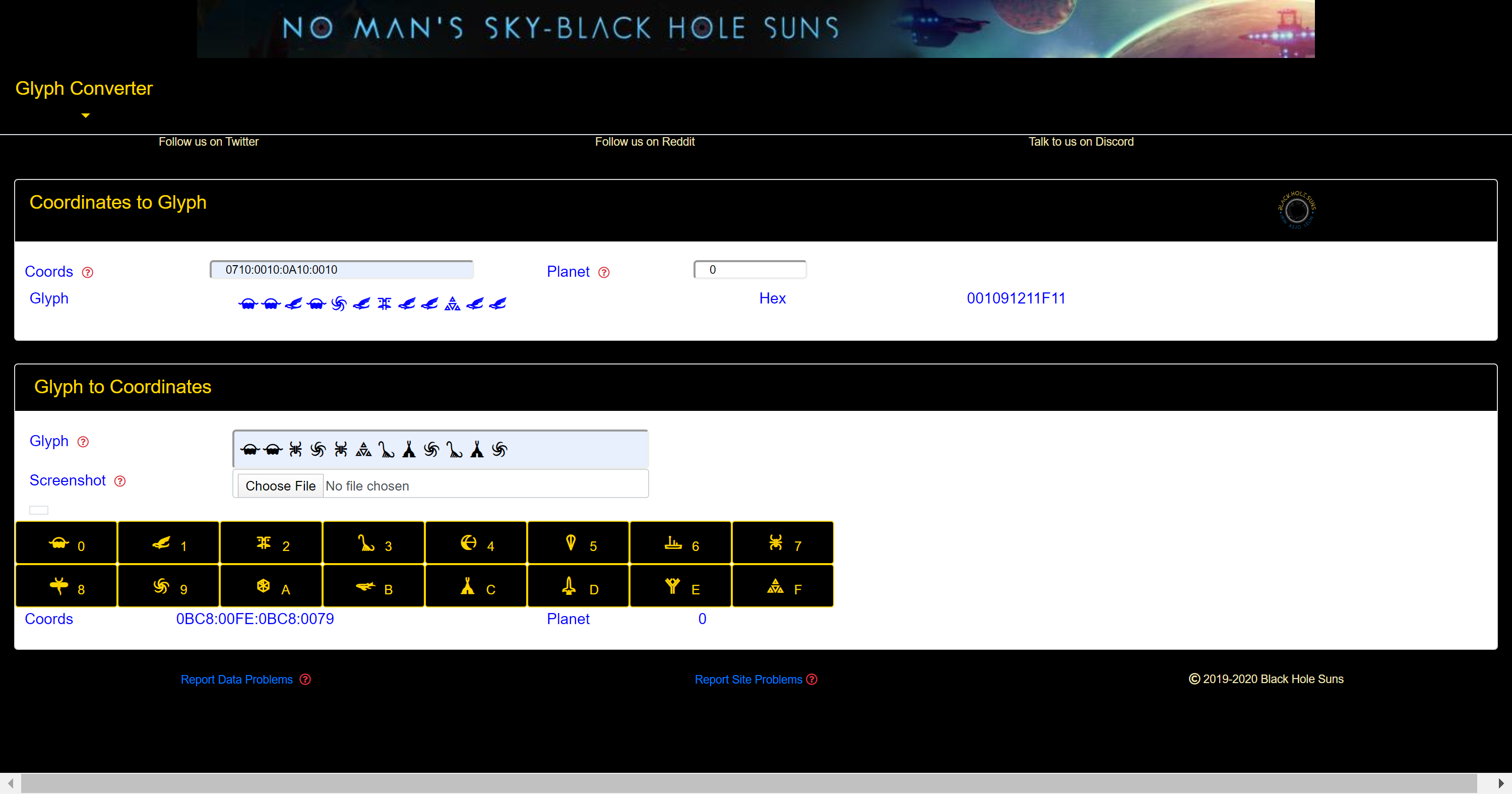The width and height of the screenshot is (1512, 794).
Task: Open Report Site Problems link
Action: click(x=748, y=680)
